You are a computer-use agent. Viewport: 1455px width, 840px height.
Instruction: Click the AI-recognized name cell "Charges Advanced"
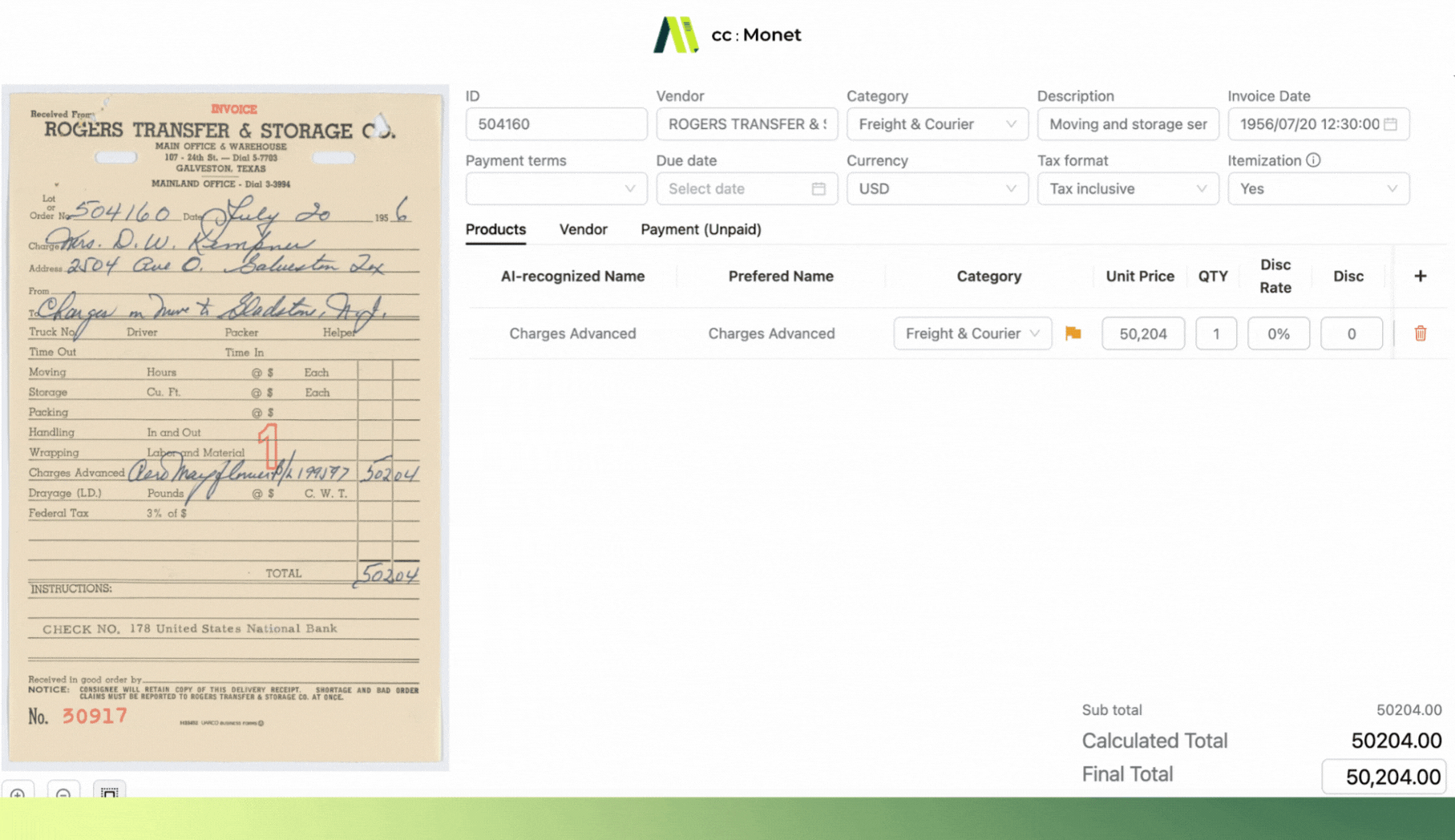pos(572,333)
